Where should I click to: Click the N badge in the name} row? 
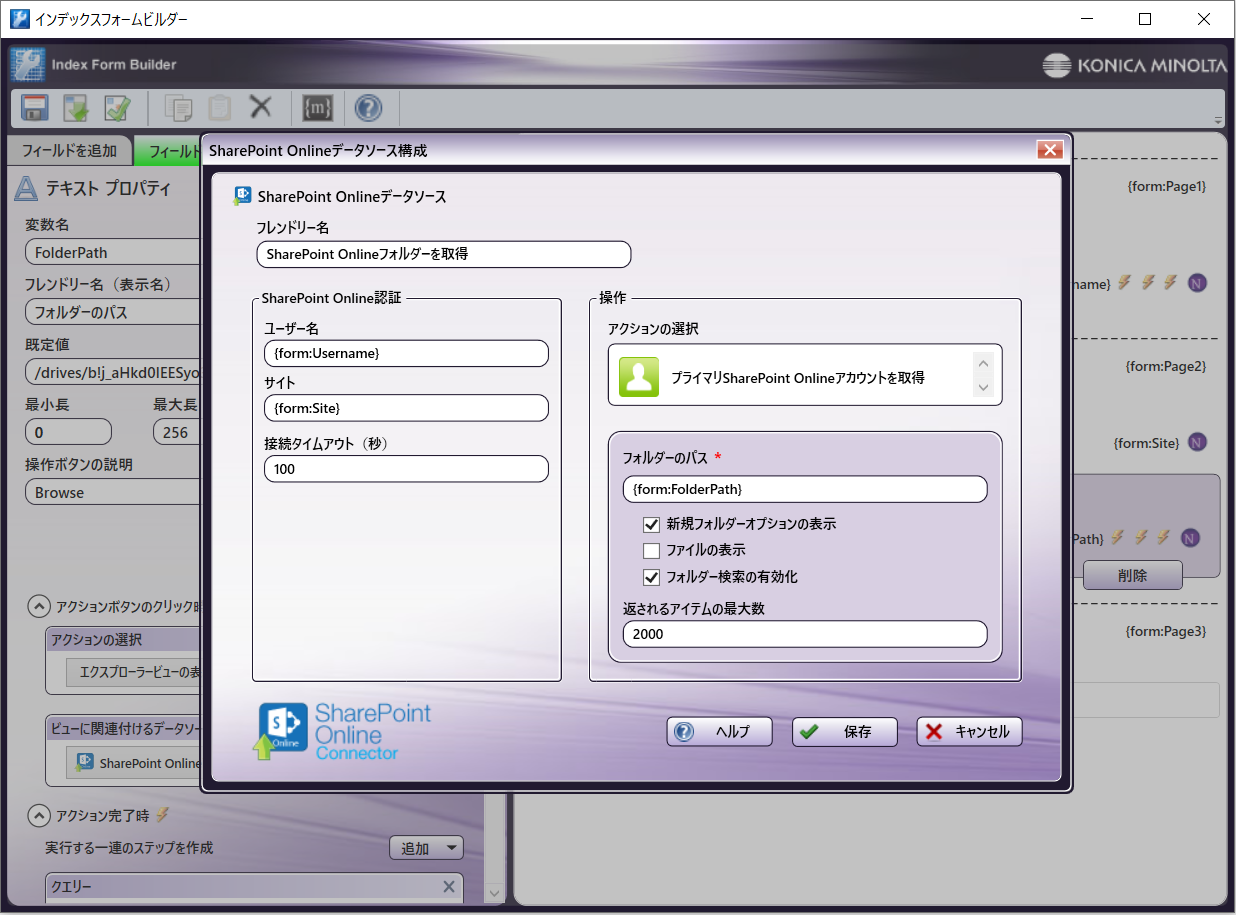1197,283
